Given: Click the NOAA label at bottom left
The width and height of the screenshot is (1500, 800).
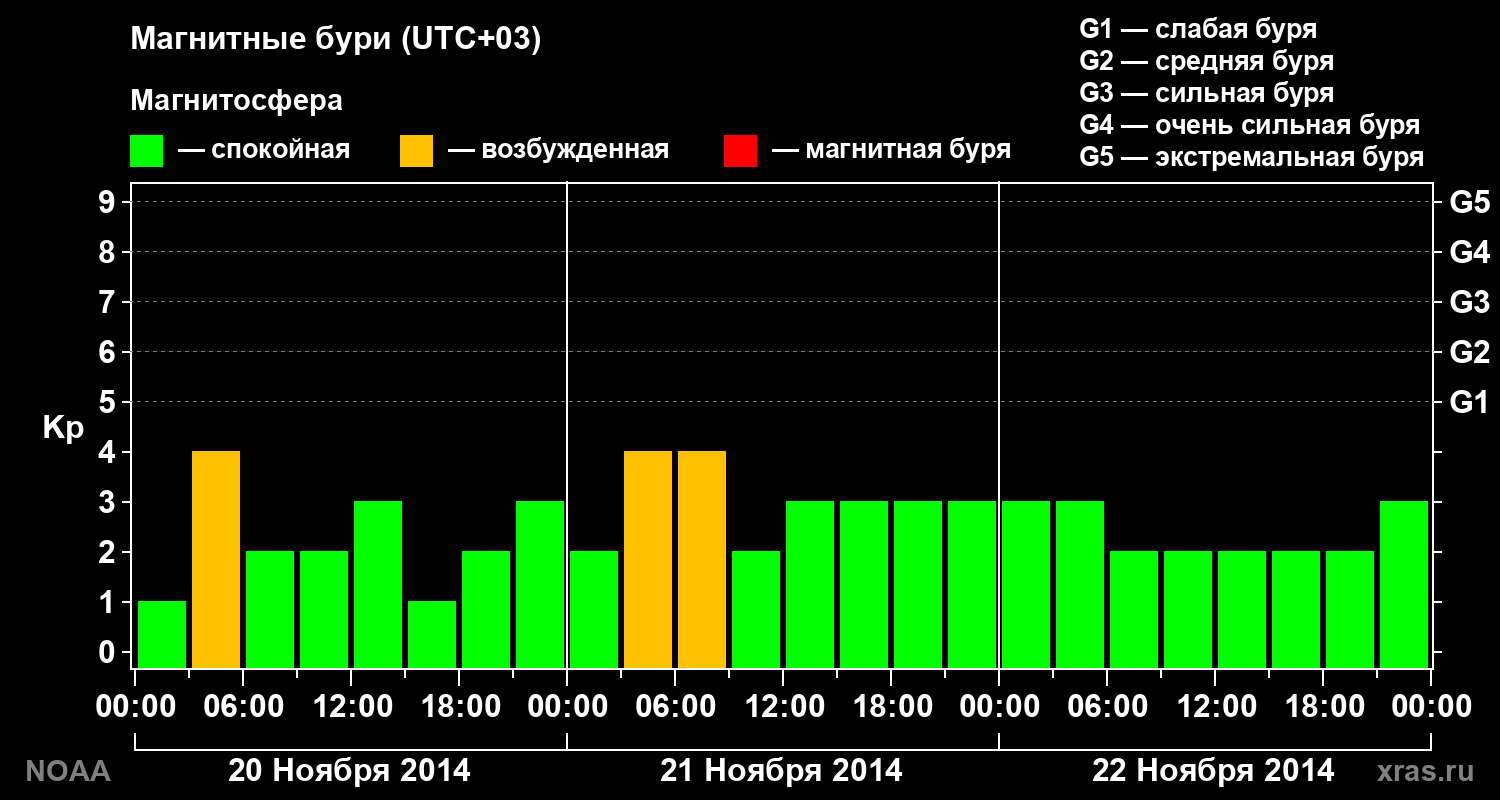Looking at the screenshot, I should pos(67,771).
